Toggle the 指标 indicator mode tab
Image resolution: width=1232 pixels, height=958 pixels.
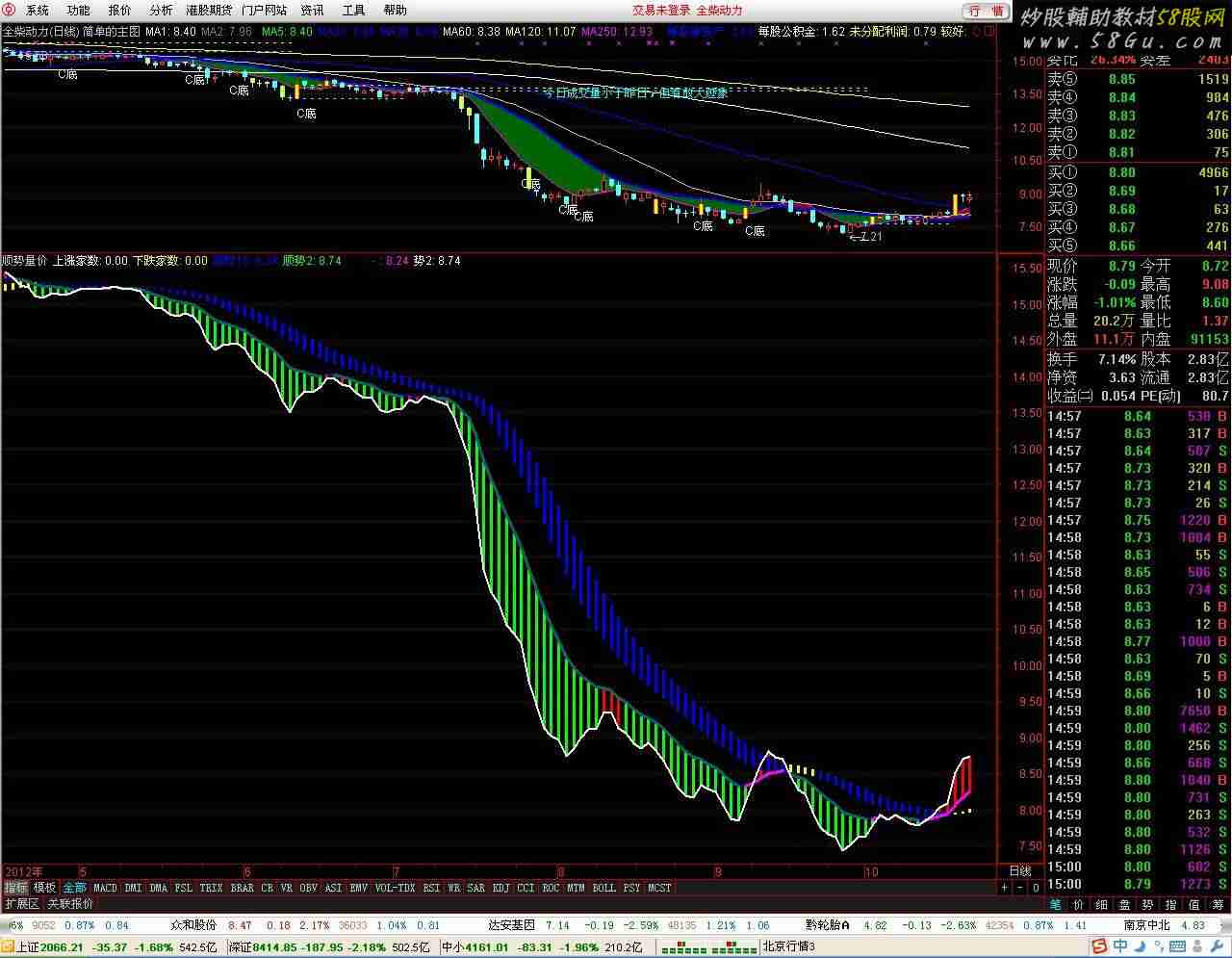15,888
